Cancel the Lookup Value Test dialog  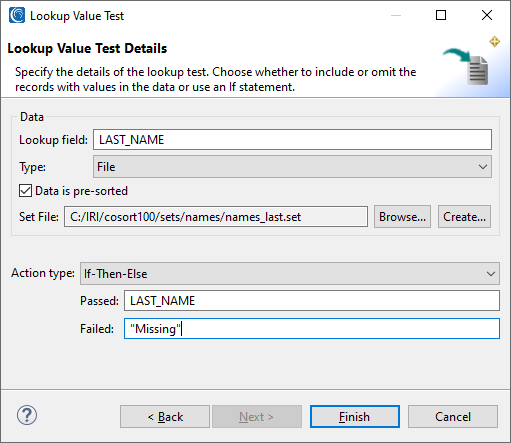click(453, 416)
